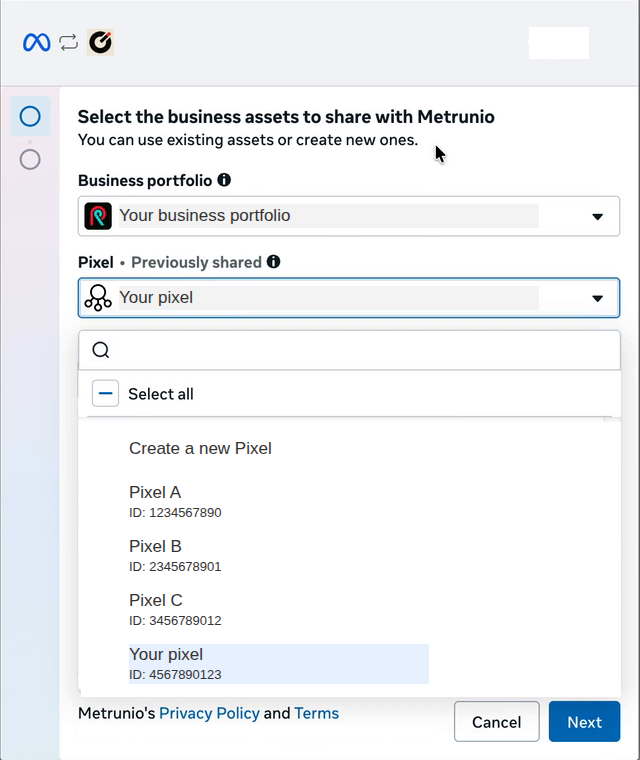640x760 pixels.
Task: Click the Next button
Action: pos(584,721)
